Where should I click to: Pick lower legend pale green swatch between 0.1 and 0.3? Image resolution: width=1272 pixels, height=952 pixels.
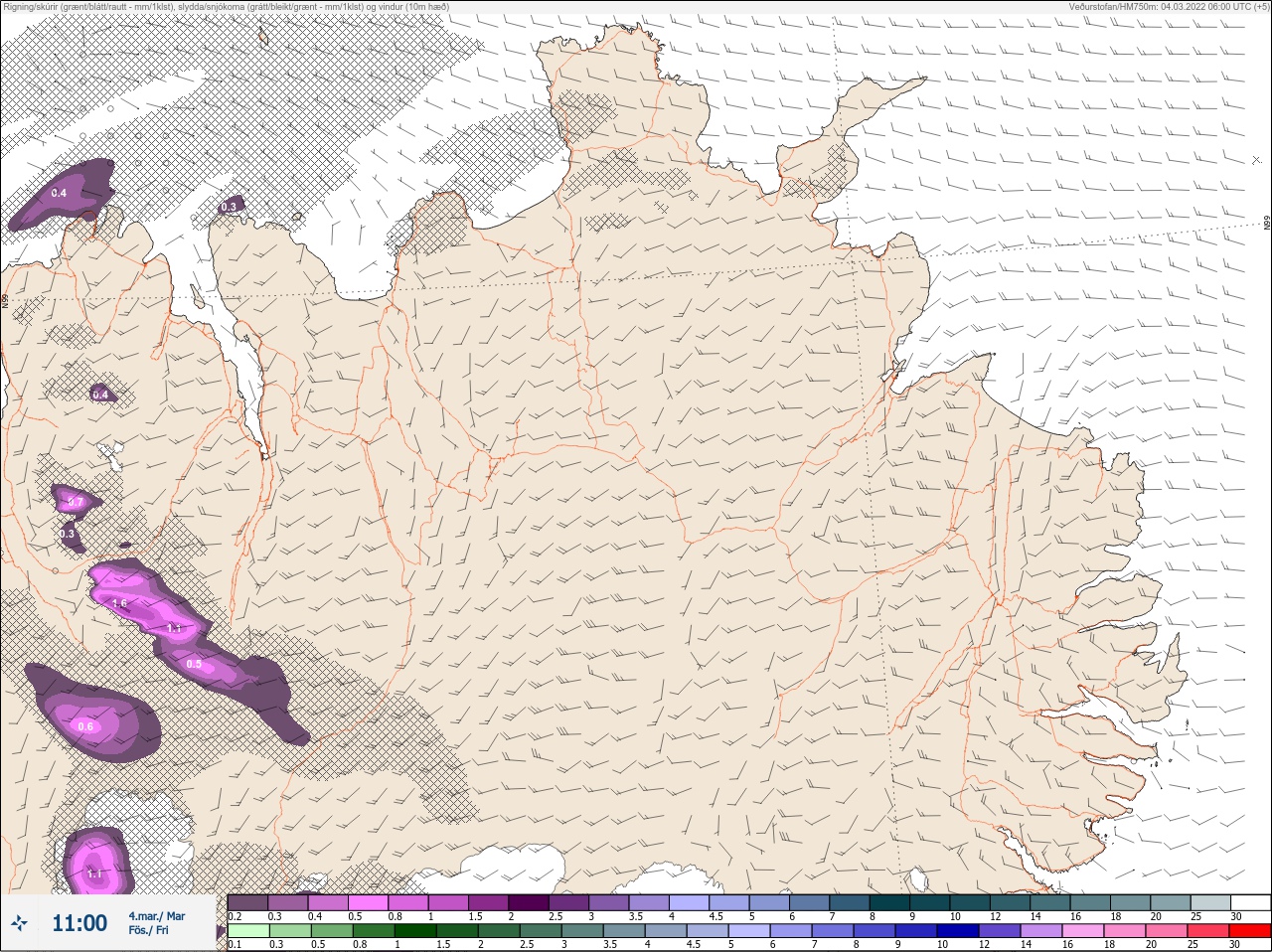248,930
